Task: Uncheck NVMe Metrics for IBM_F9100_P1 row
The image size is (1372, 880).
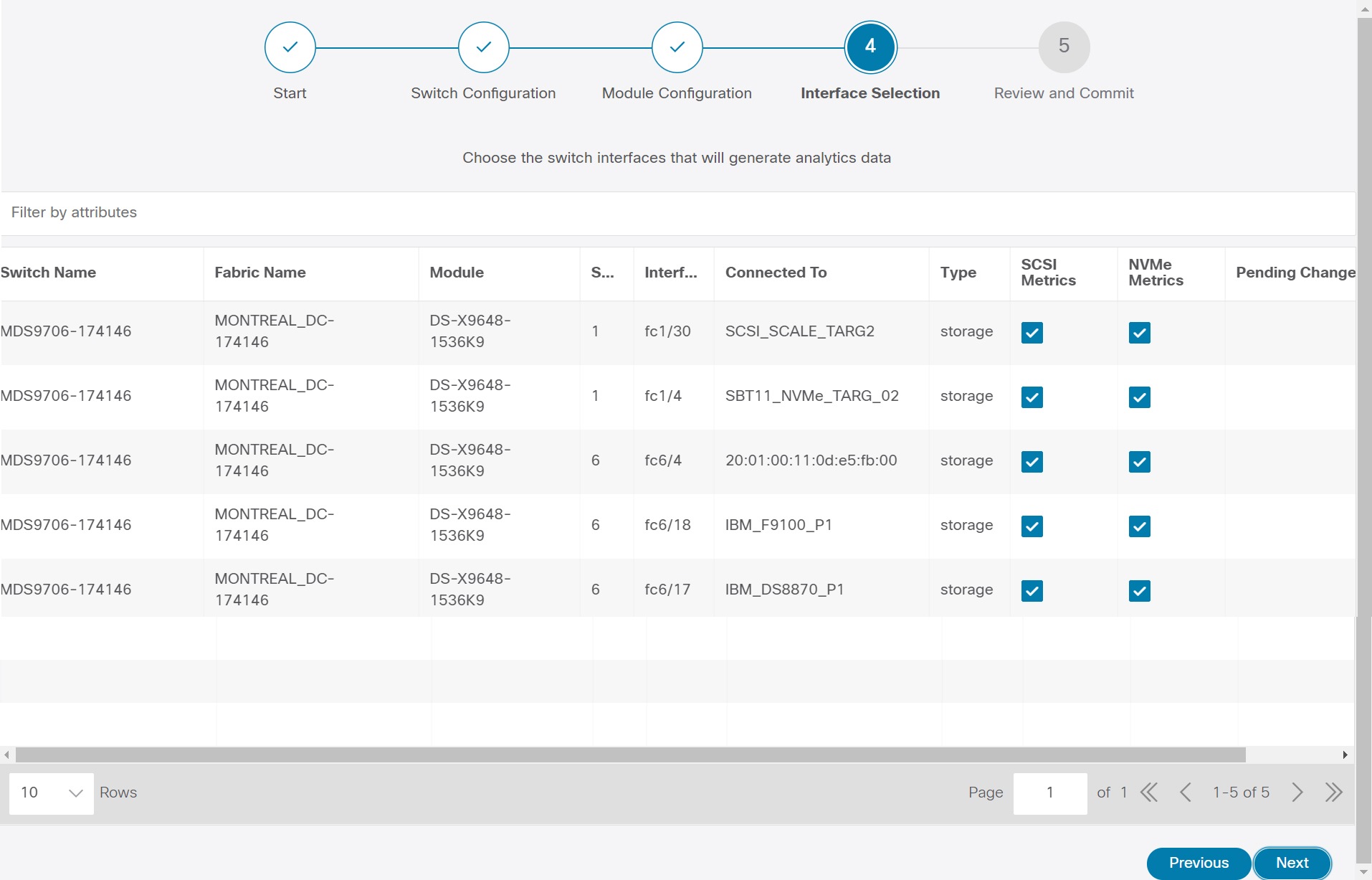Action: 1139,526
